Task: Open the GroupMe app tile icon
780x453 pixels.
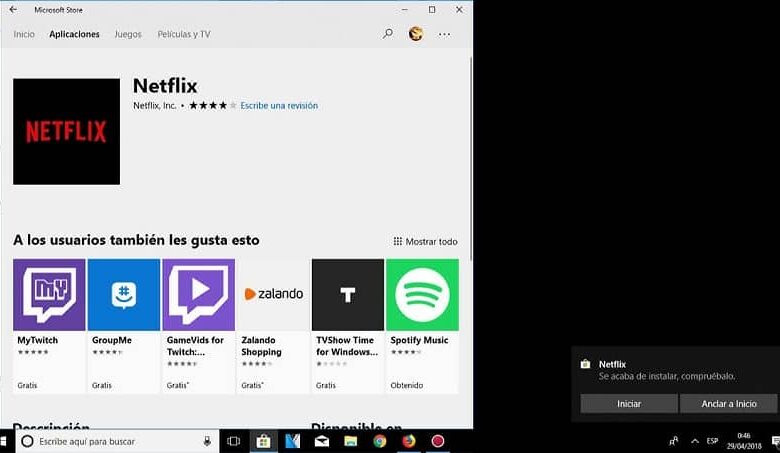Action: pos(124,294)
